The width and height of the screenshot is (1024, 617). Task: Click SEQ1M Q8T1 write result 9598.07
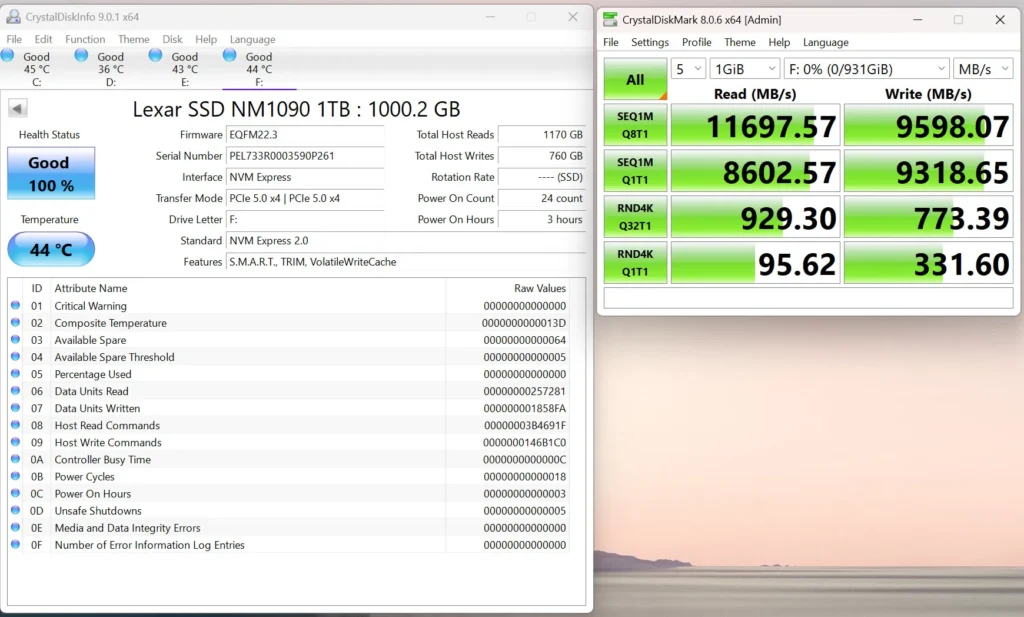pyautogui.click(x=929, y=125)
